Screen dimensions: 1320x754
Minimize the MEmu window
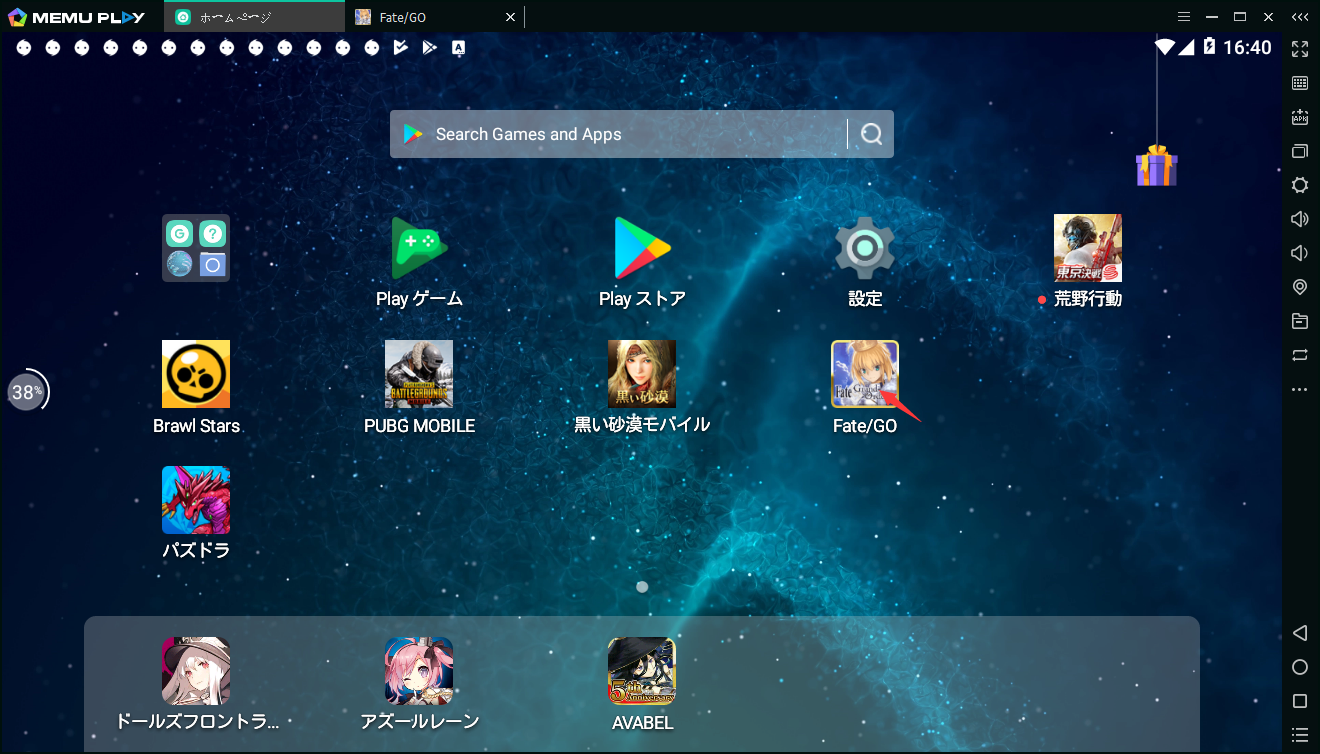point(1212,17)
